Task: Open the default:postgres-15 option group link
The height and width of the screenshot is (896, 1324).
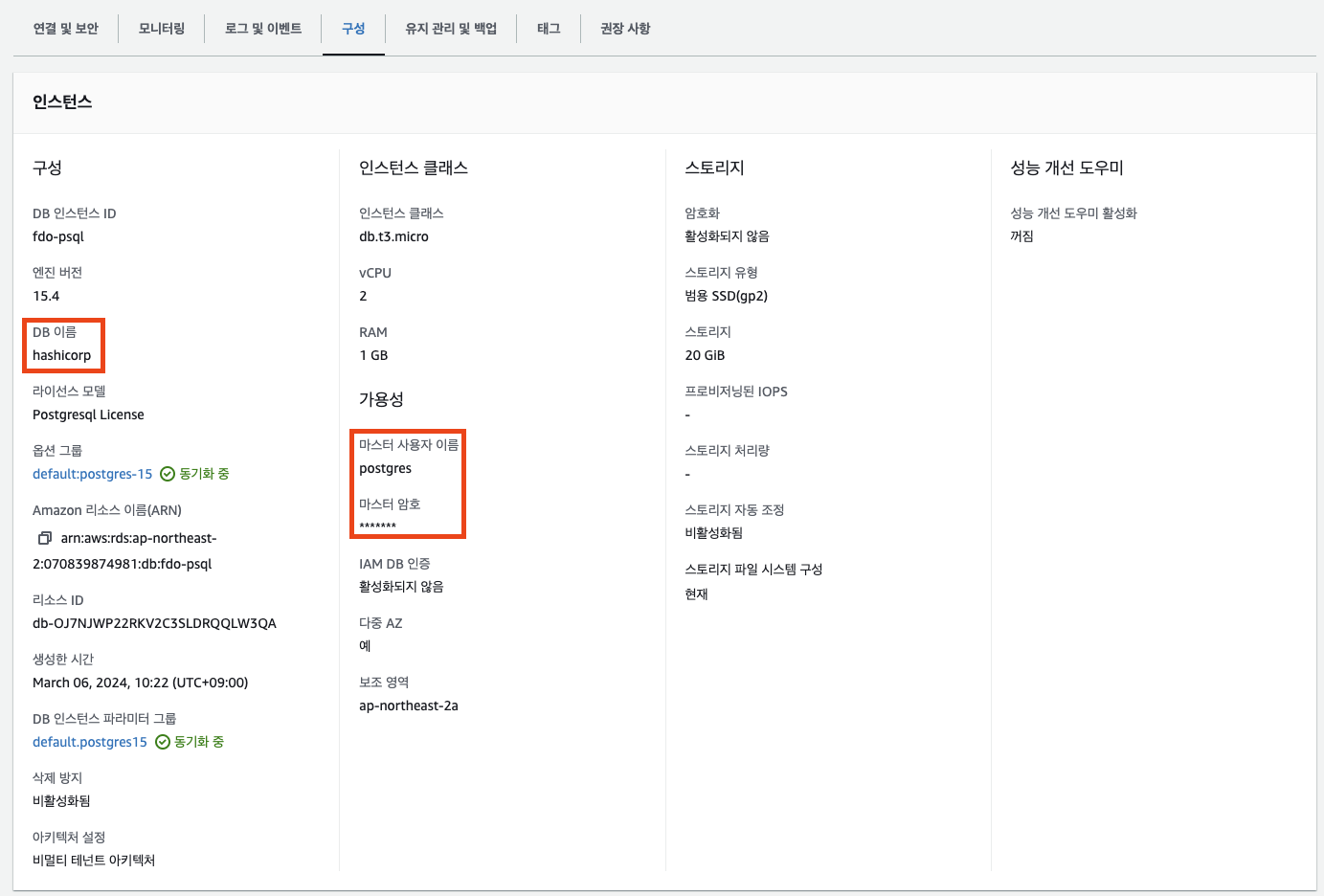Action: [x=92, y=473]
